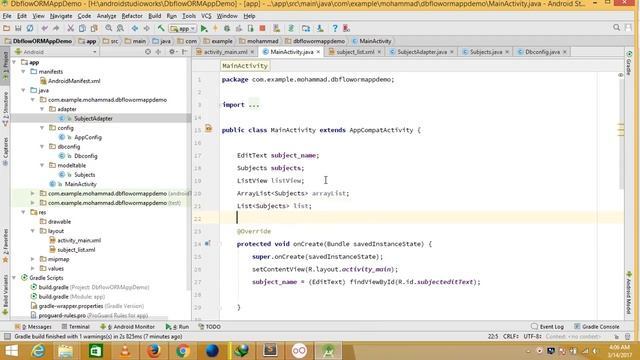Expand the values folder node
The height and width of the screenshot is (360, 640).
coord(33,269)
